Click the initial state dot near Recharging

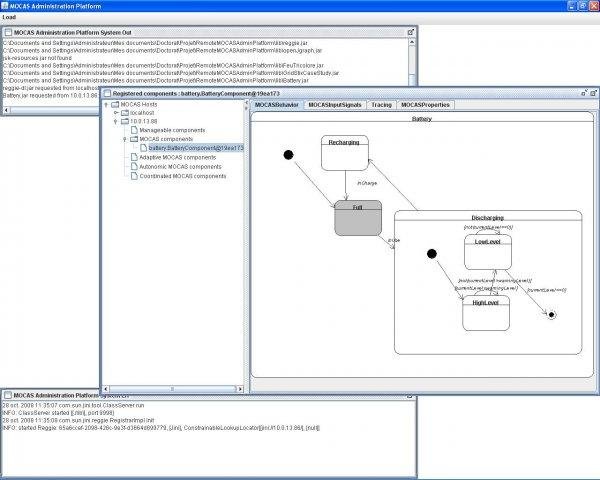(289, 155)
